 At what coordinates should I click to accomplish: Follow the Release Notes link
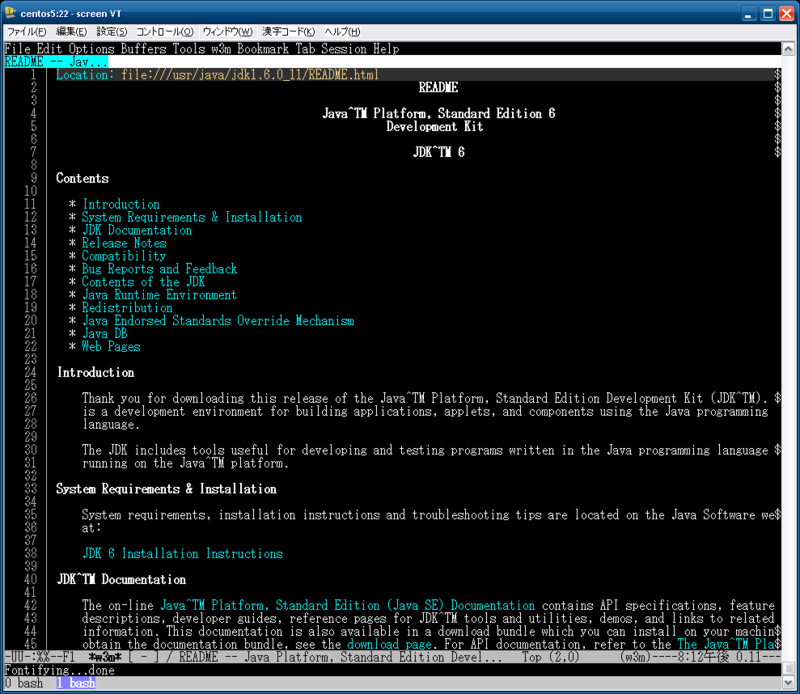pos(124,243)
